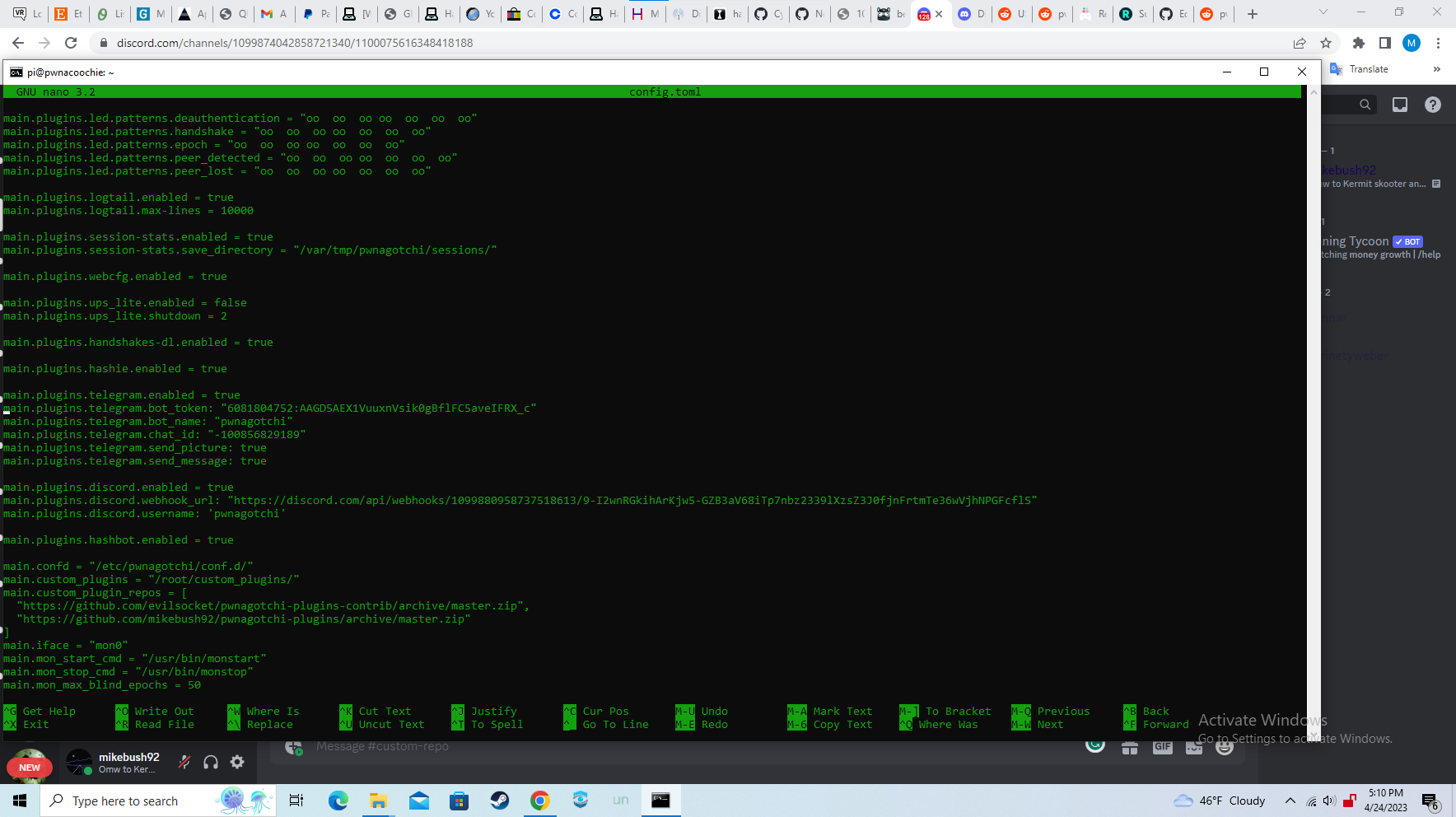The height and width of the screenshot is (817, 1456).
Task: Deafen audio with the headphones toggle
Action: coord(211,763)
